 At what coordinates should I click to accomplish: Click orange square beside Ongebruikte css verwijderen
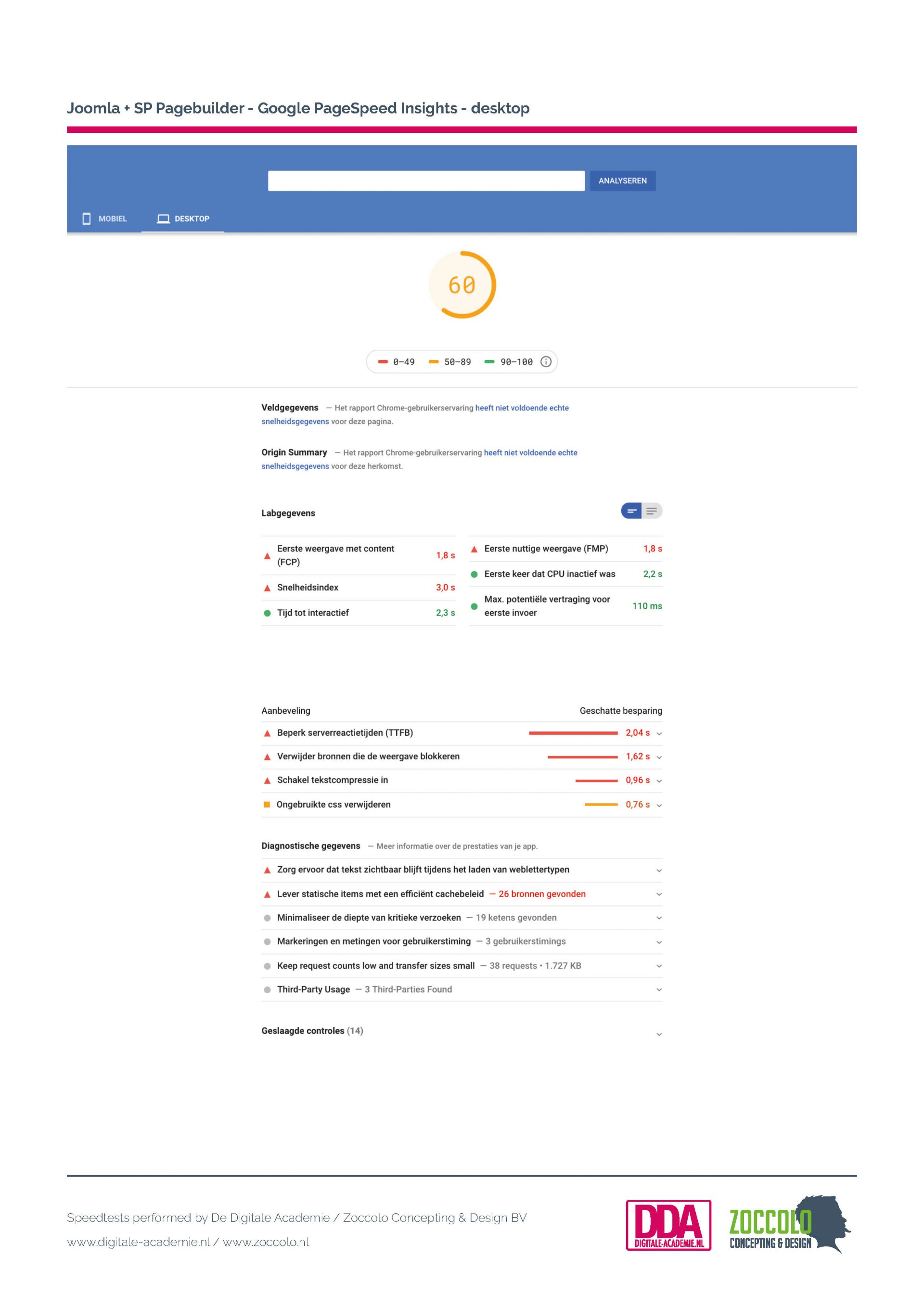point(267,805)
